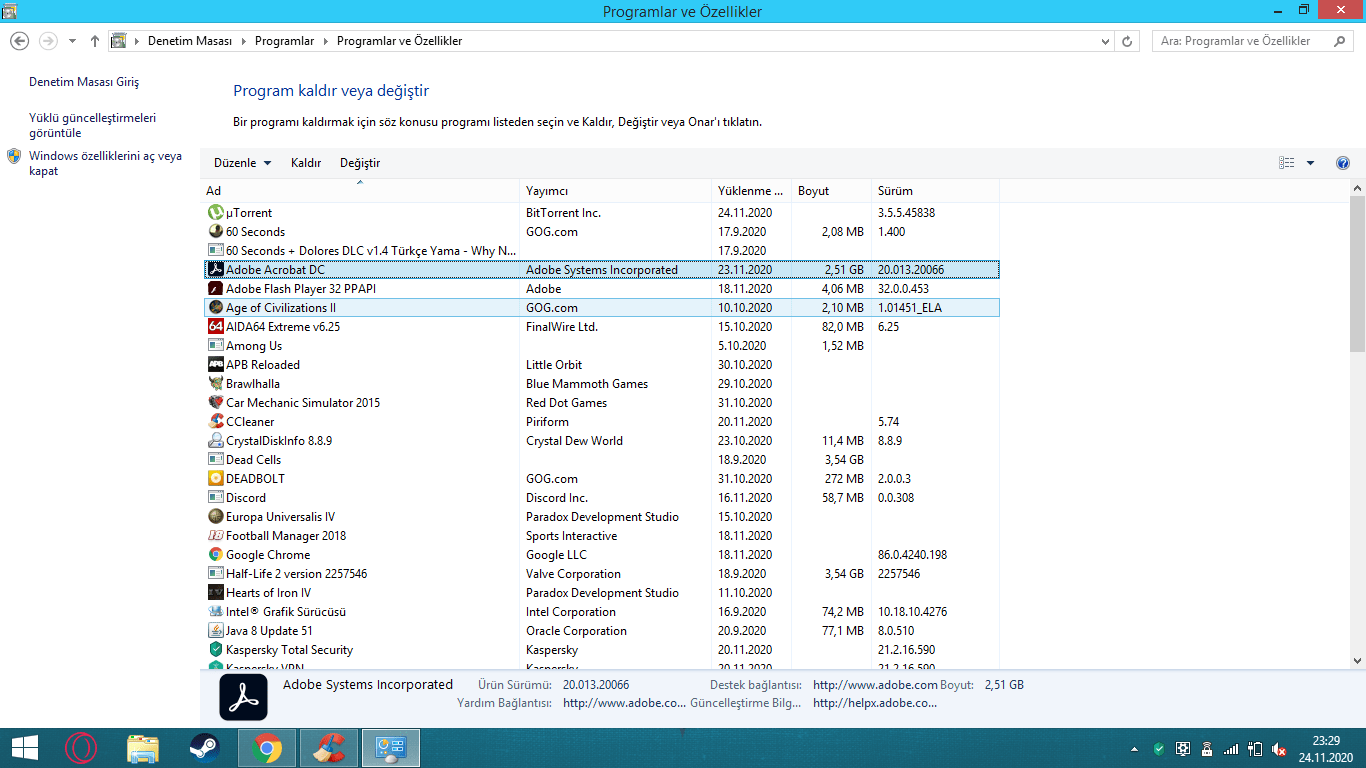Sort by the Ad column header
Screen dimensions: 1366x768
360,190
